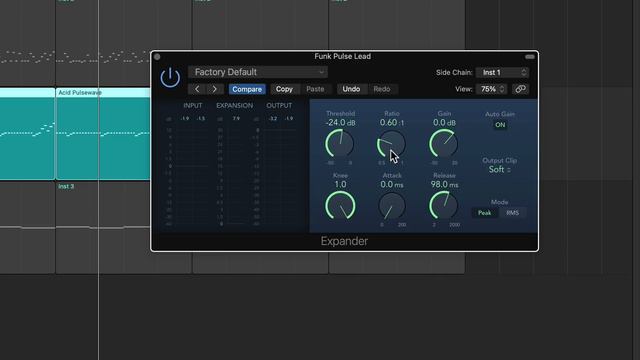Click the Redo button
The width and height of the screenshot is (640, 360).
pyautogui.click(x=382, y=89)
